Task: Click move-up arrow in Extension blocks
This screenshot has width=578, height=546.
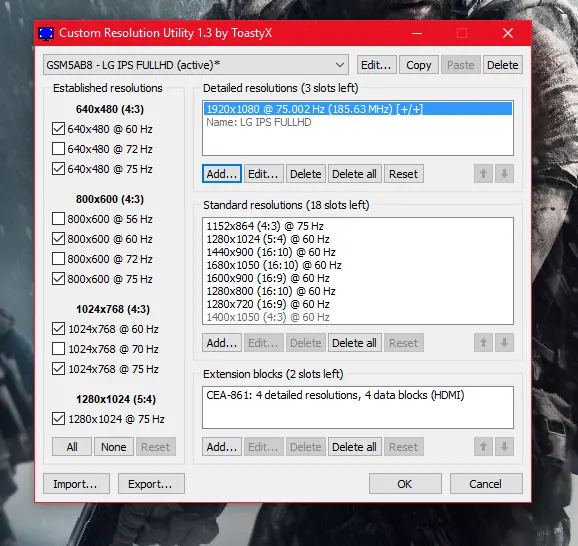Action: (483, 447)
